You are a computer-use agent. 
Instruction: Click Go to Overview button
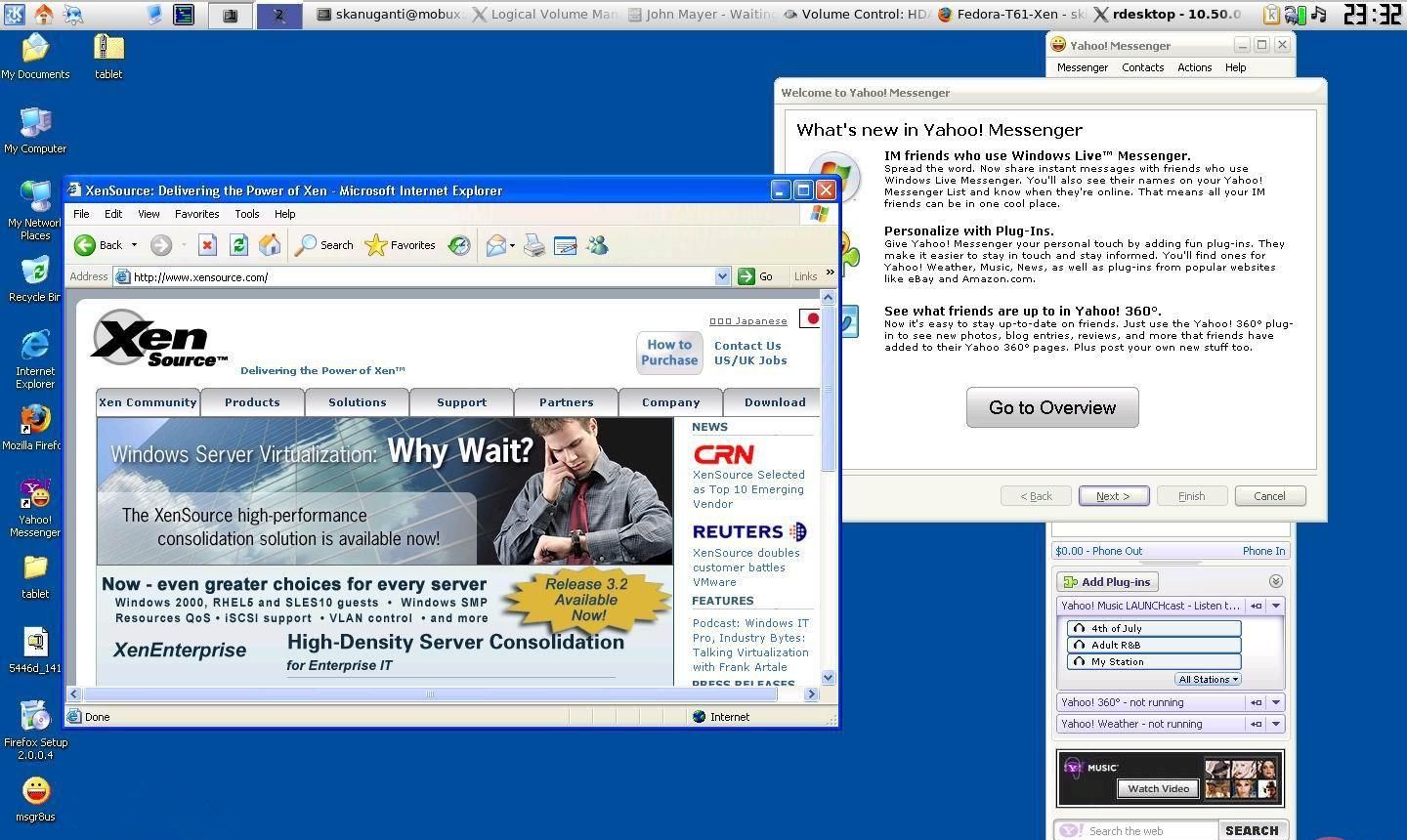coord(1052,407)
